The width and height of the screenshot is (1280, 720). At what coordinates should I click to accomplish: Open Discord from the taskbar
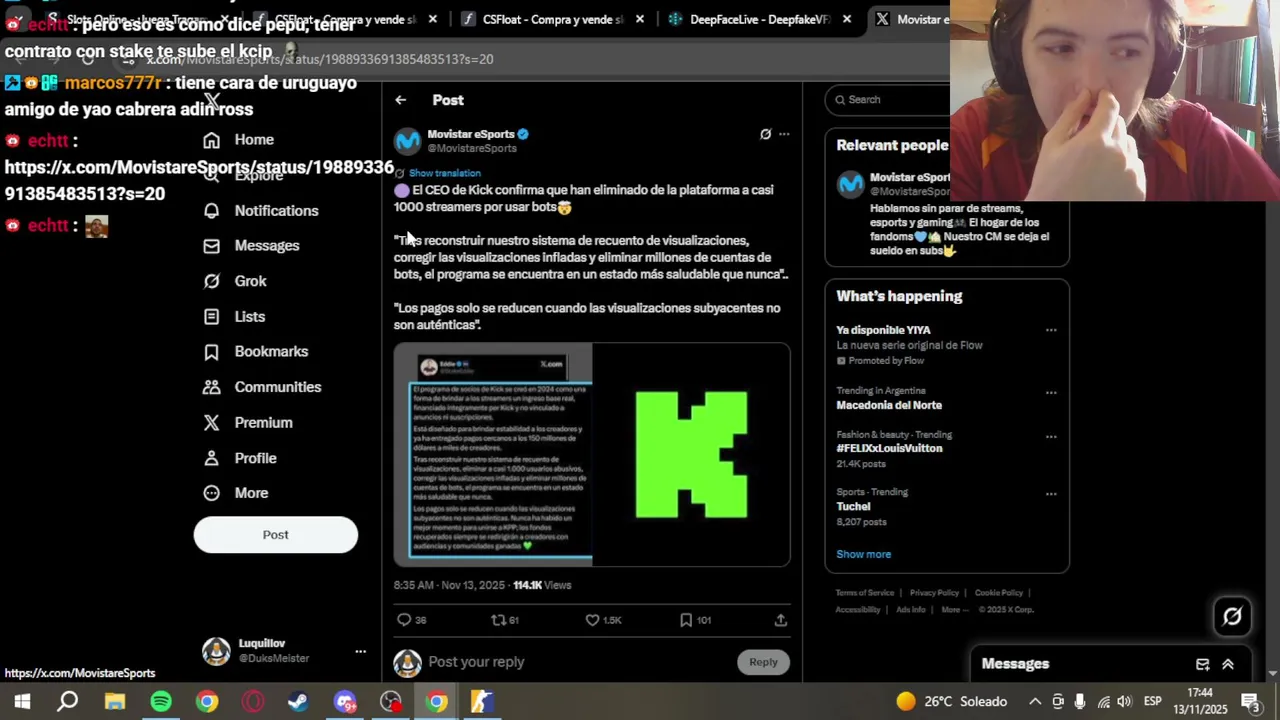345,702
